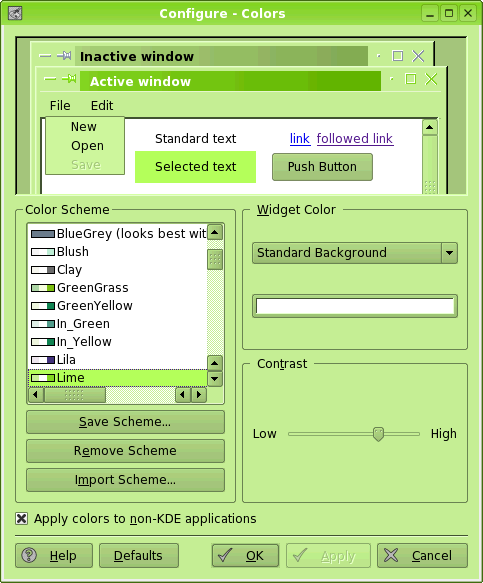Select the In_Green color scheme
Image resolution: width=483 pixels, height=583 pixels.
(117, 324)
